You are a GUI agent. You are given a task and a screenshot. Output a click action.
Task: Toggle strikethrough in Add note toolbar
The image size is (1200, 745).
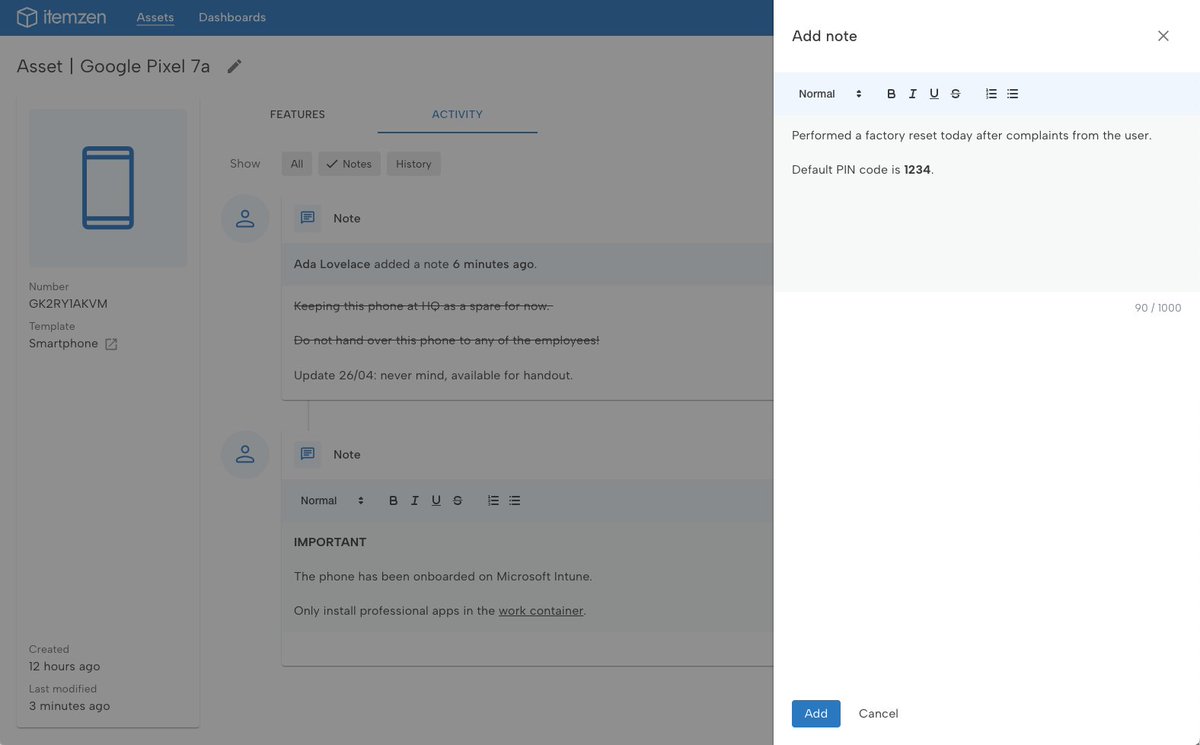pos(955,94)
